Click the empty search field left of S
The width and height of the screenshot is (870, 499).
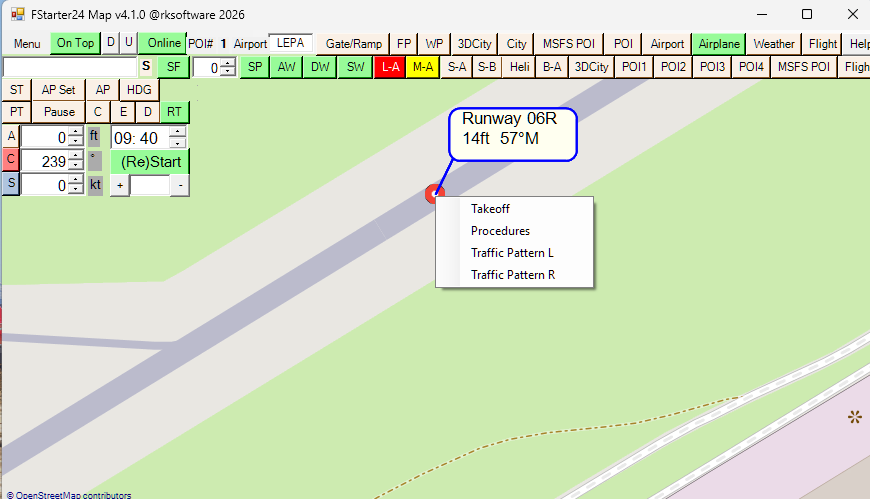pos(70,67)
